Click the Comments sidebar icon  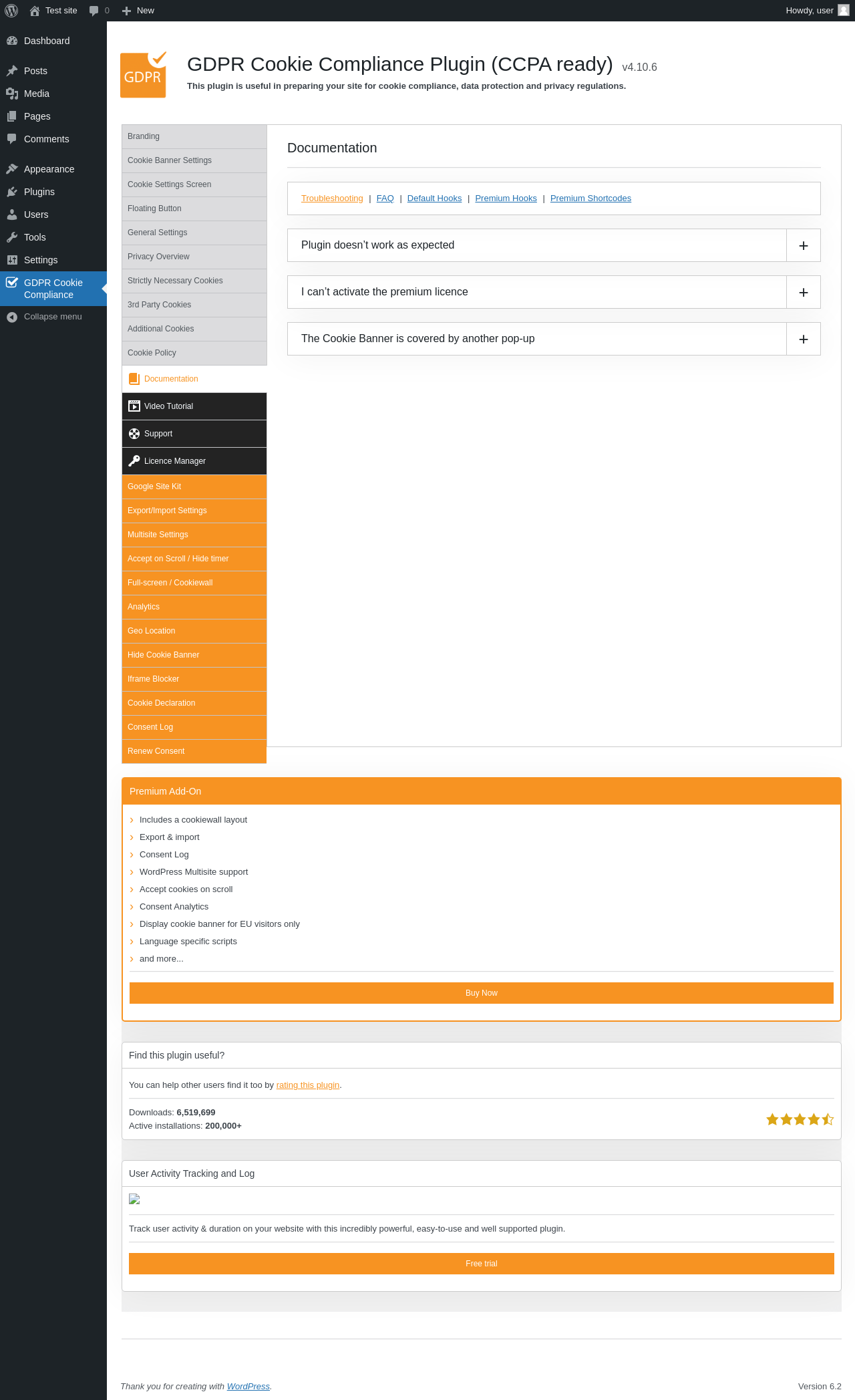pyautogui.click(x=12, y=139)
